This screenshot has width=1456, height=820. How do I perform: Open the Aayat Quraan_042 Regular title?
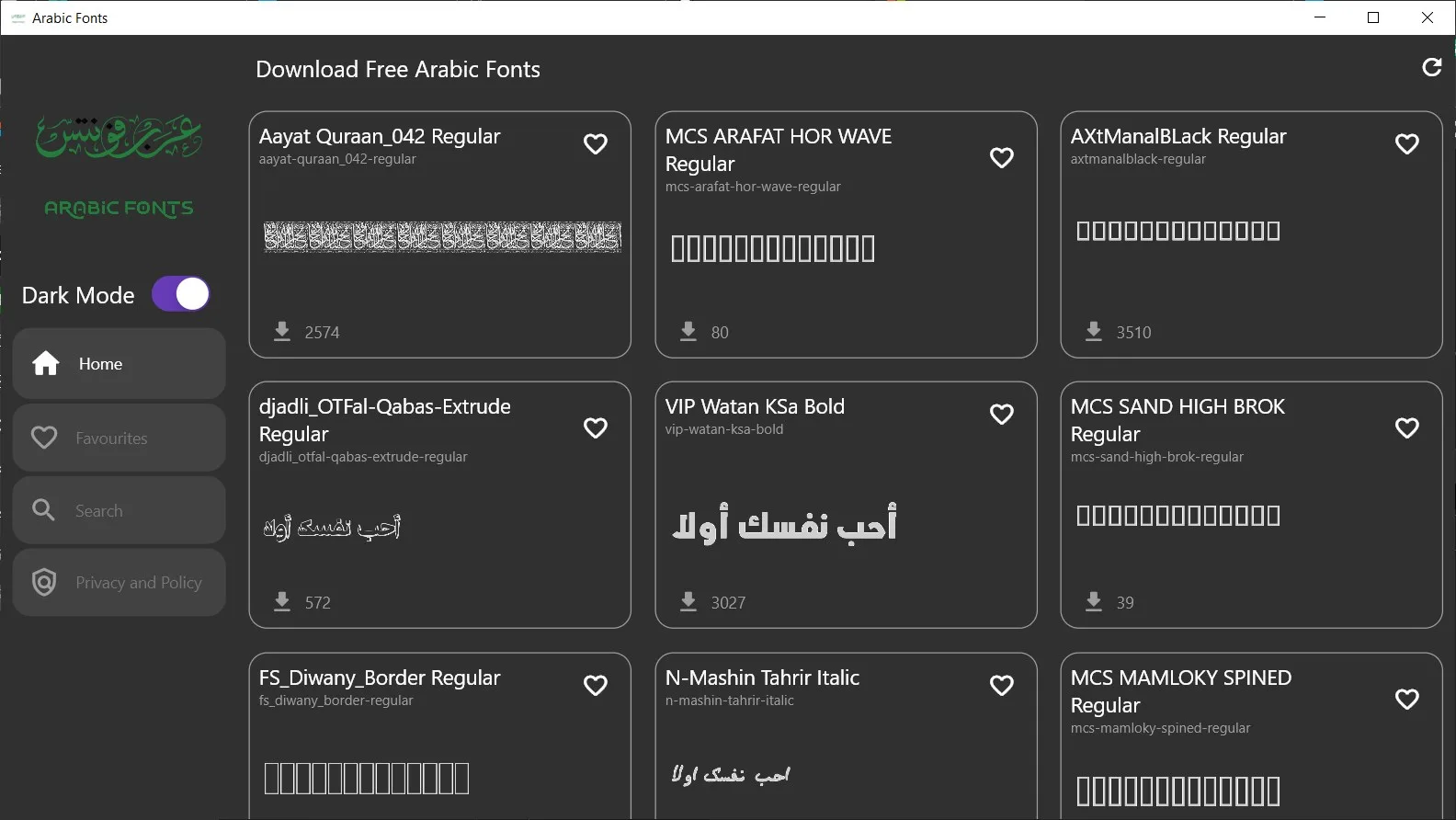coord(380,136)
